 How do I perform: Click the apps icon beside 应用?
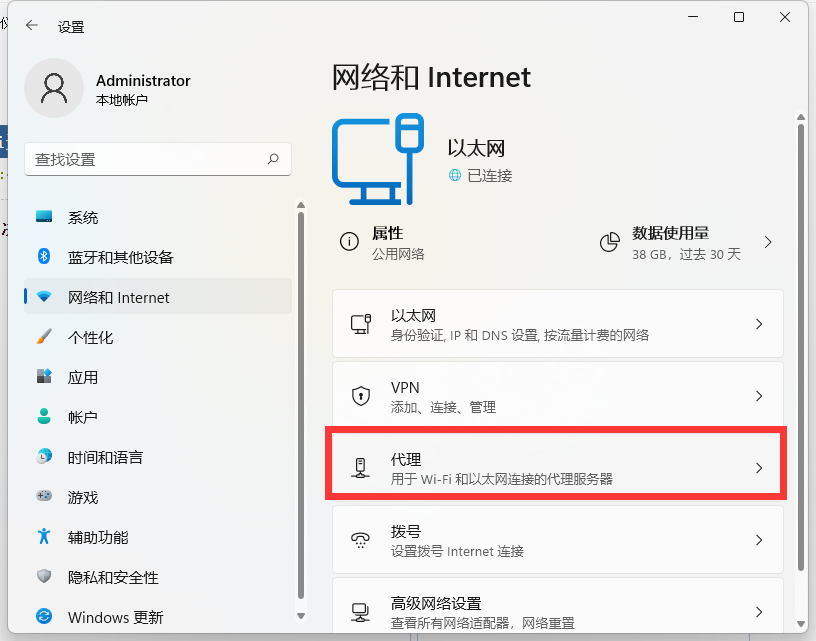point(44,376)
